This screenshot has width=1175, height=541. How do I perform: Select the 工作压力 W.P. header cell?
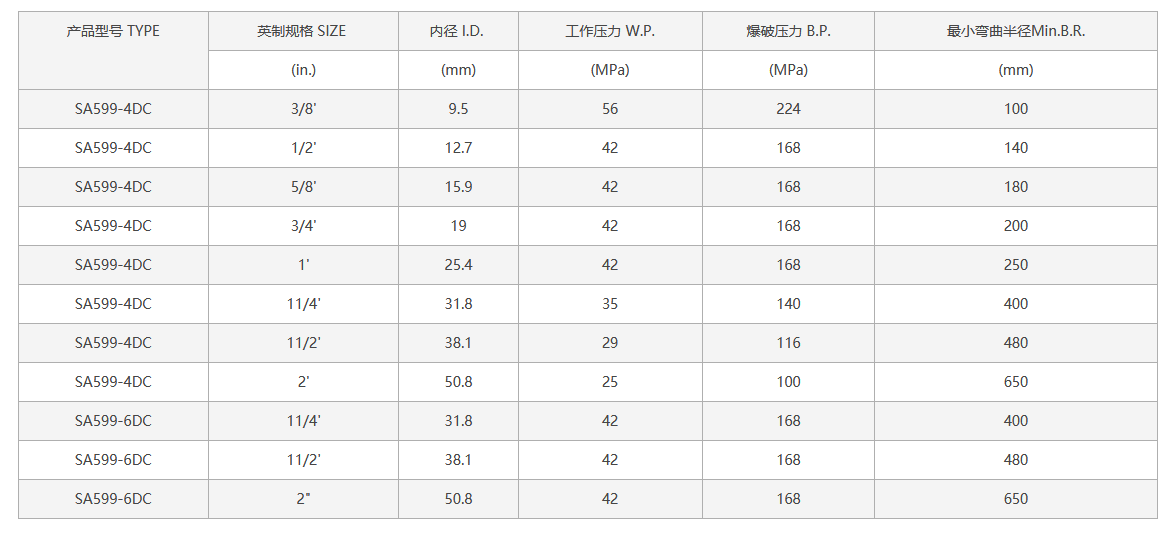[x=610, y=31]
